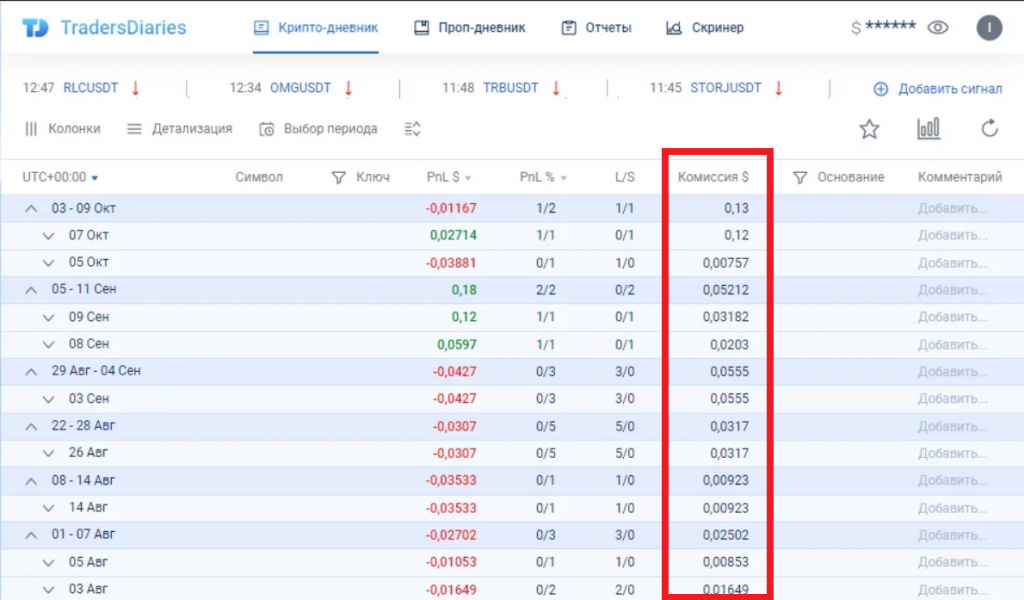The image size is (1024, 600).
Task: Open the Отчеты tab
Action: pos(596,27)
